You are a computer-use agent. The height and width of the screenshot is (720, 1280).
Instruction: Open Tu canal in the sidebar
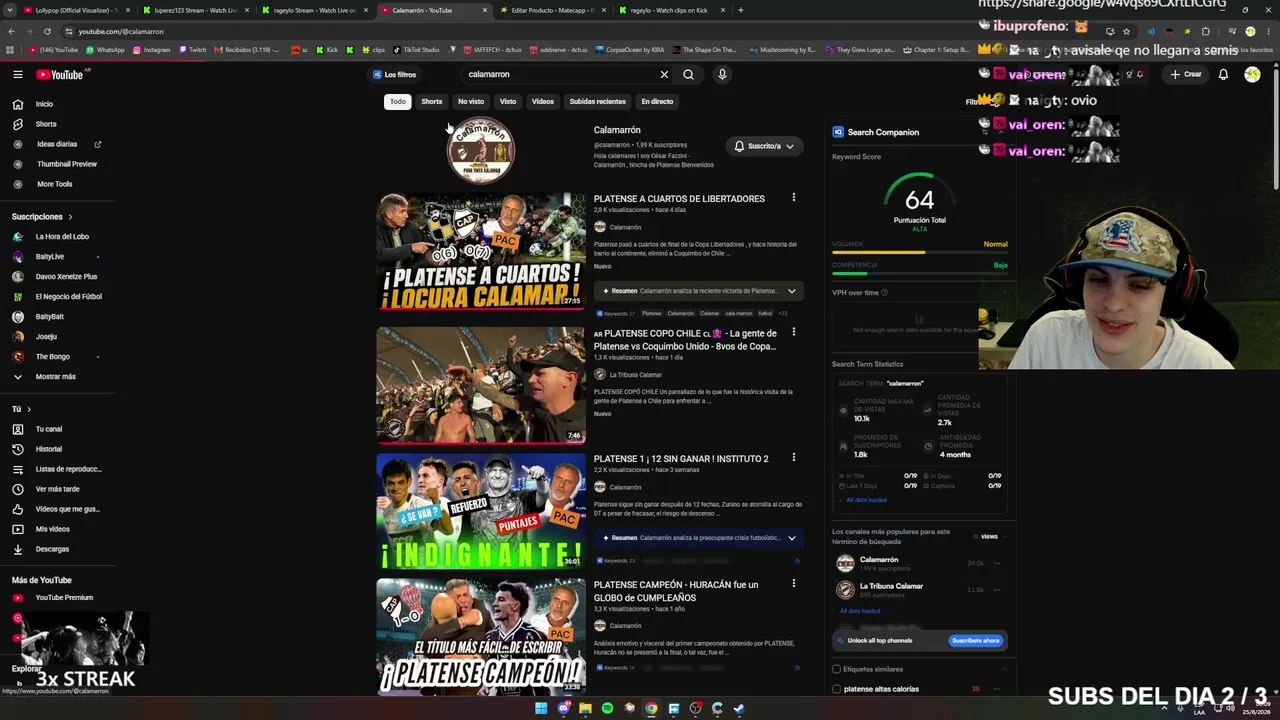click(49, 429)
